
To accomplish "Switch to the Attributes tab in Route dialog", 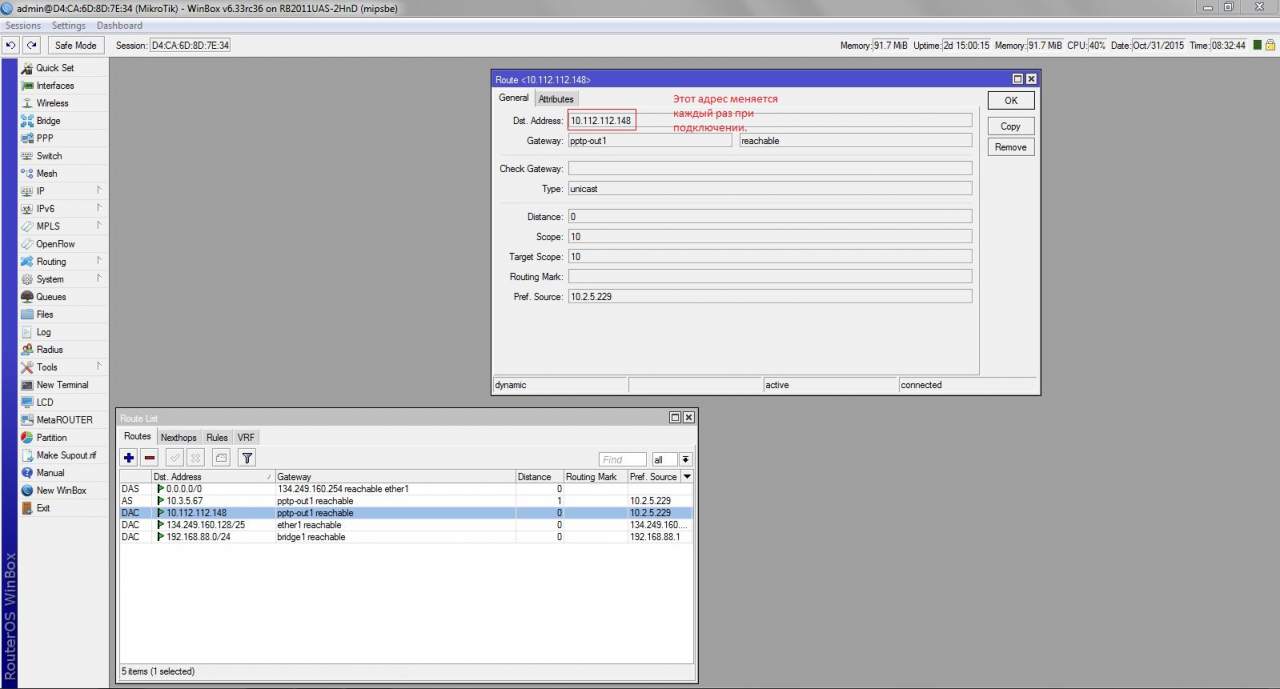I will pyautogui.click(x=556, y=99).
